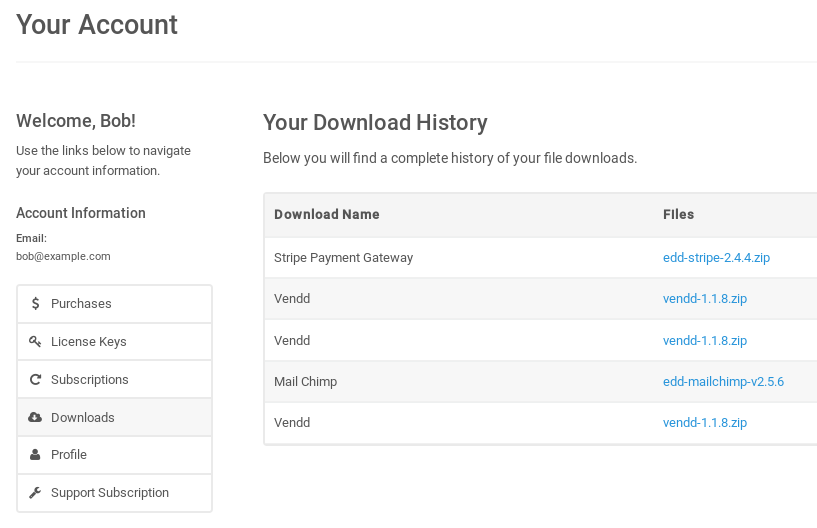Image resolution: width=817 pixels, height=528 pixels.
Task: Click the Files column header
Action: pyautogui.click(x=678, y=215)
